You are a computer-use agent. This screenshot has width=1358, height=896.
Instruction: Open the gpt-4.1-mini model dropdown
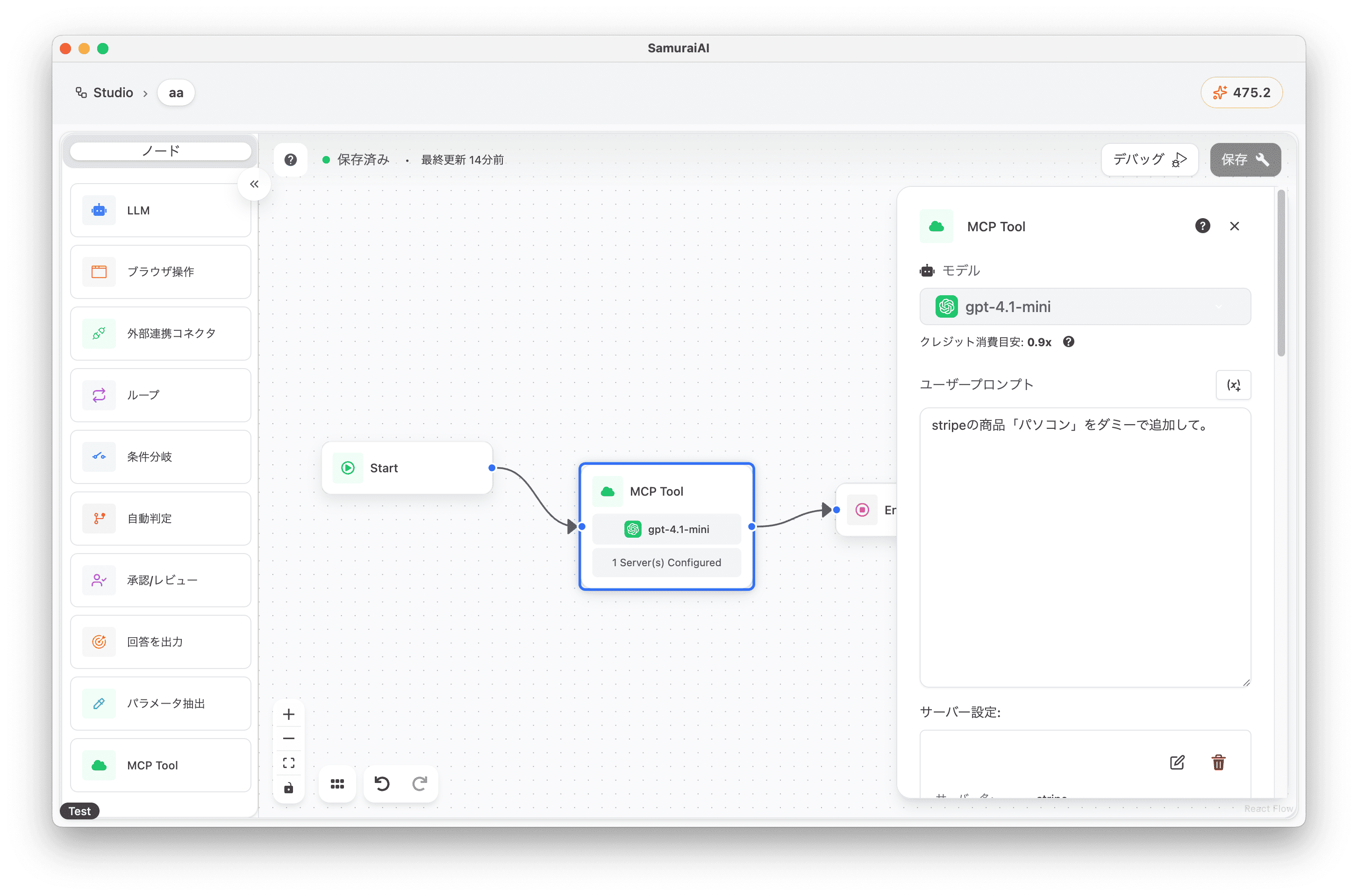tap(1084, 307)
